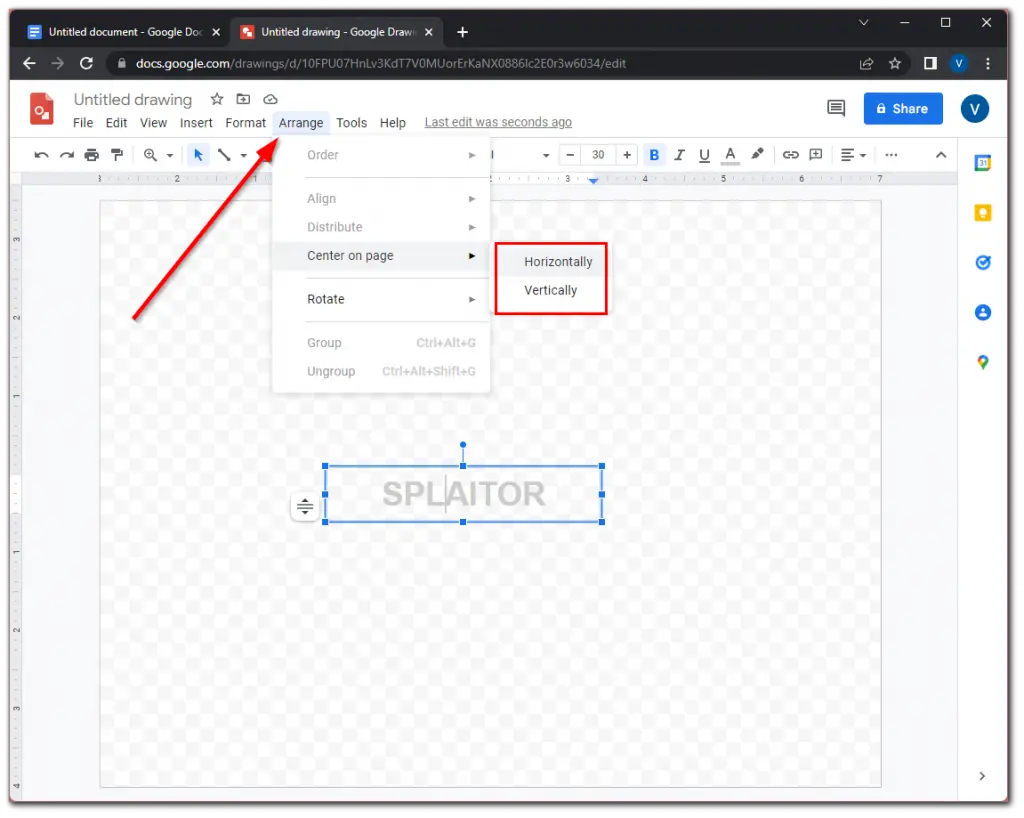Open the Format menu
1024x818 pixels.
pos(245,122)
